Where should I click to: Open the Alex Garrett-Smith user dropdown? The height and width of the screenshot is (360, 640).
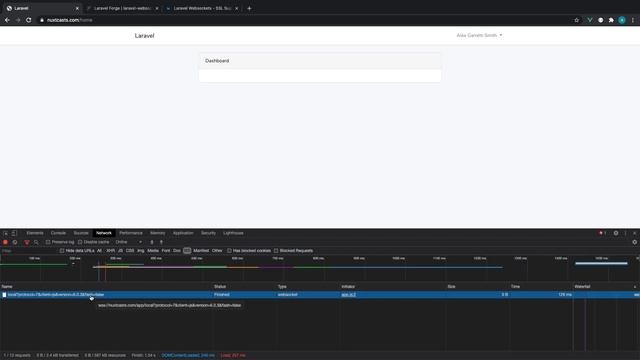(x=479, y=35)
